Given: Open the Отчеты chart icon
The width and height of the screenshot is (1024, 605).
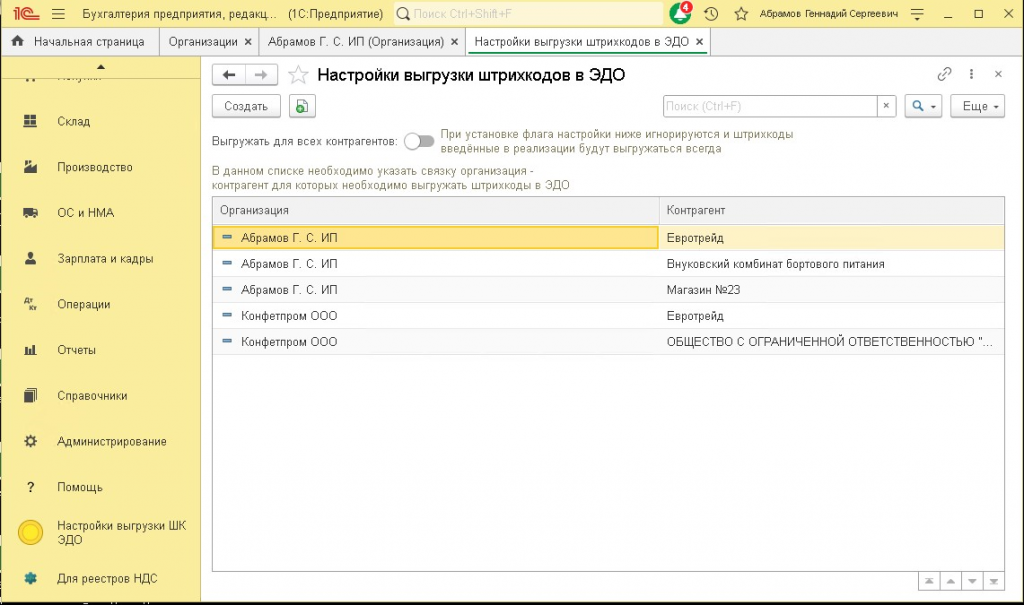Looking at the screenshot, I should click(30, 350).
